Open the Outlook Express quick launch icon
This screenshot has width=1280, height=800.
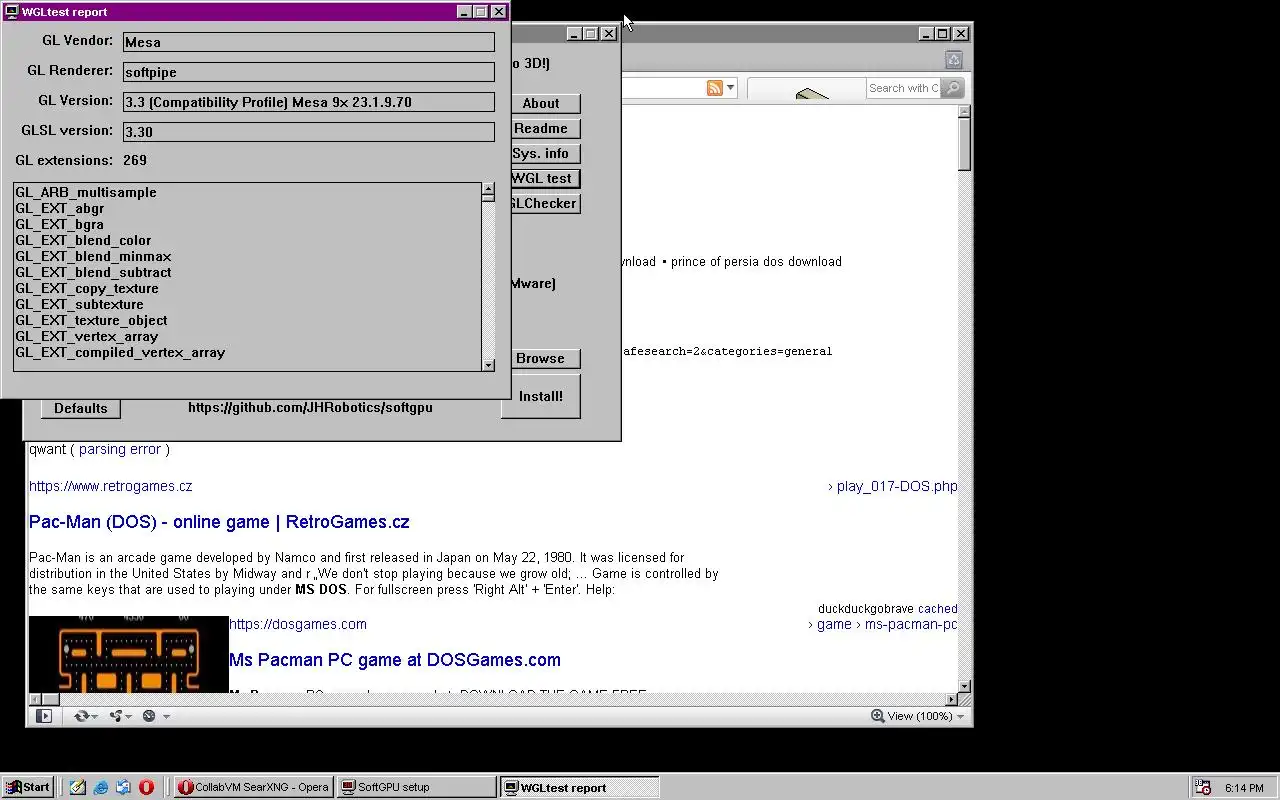click(123, 787)
